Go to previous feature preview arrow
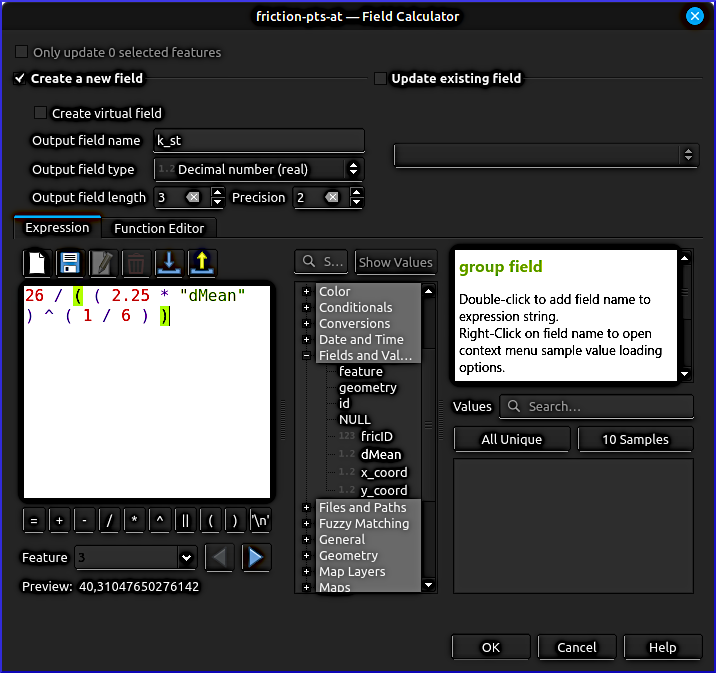This screenshot has height=673, width=716. 220,557
